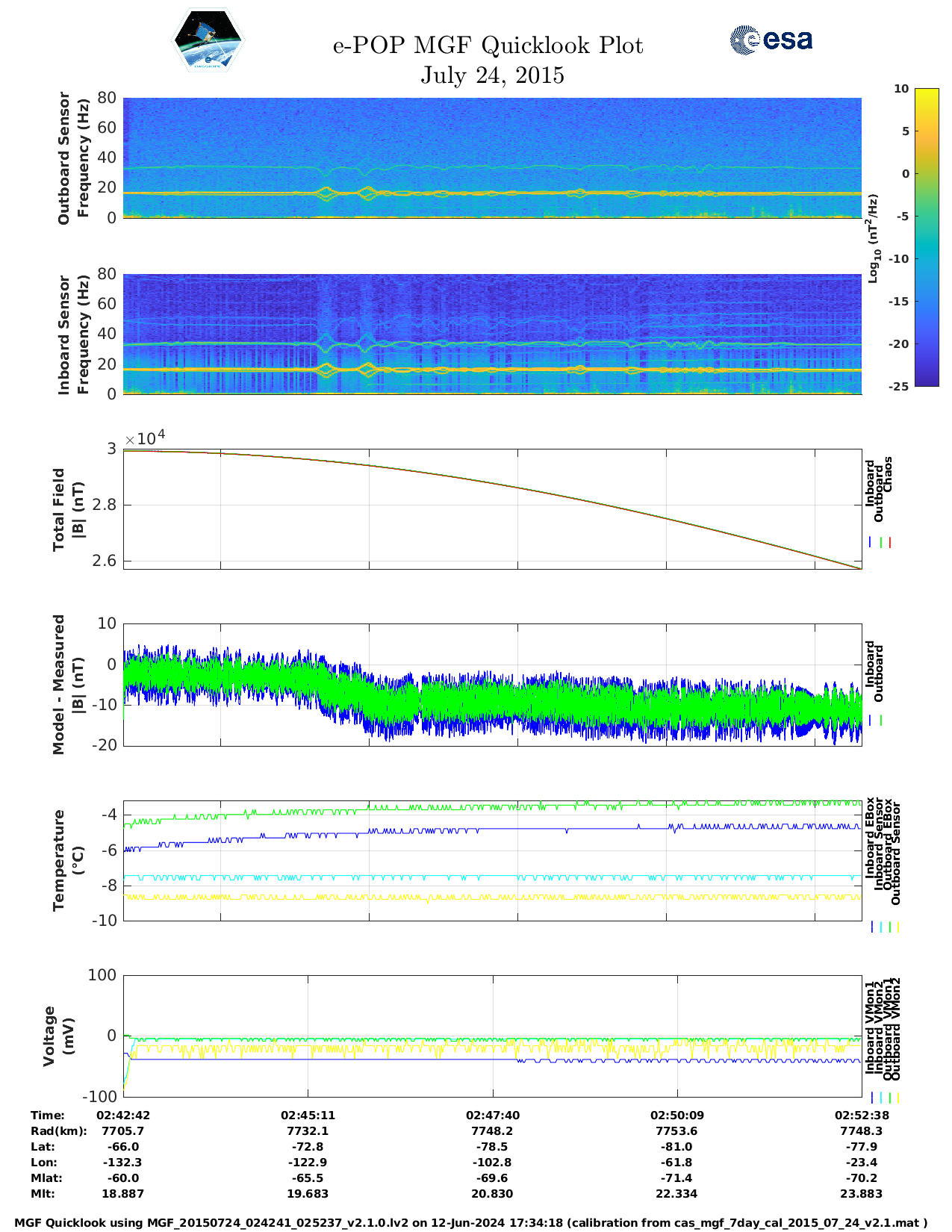Click the 02:50:09 time tick label
952x1232 pixels.
676,1116
